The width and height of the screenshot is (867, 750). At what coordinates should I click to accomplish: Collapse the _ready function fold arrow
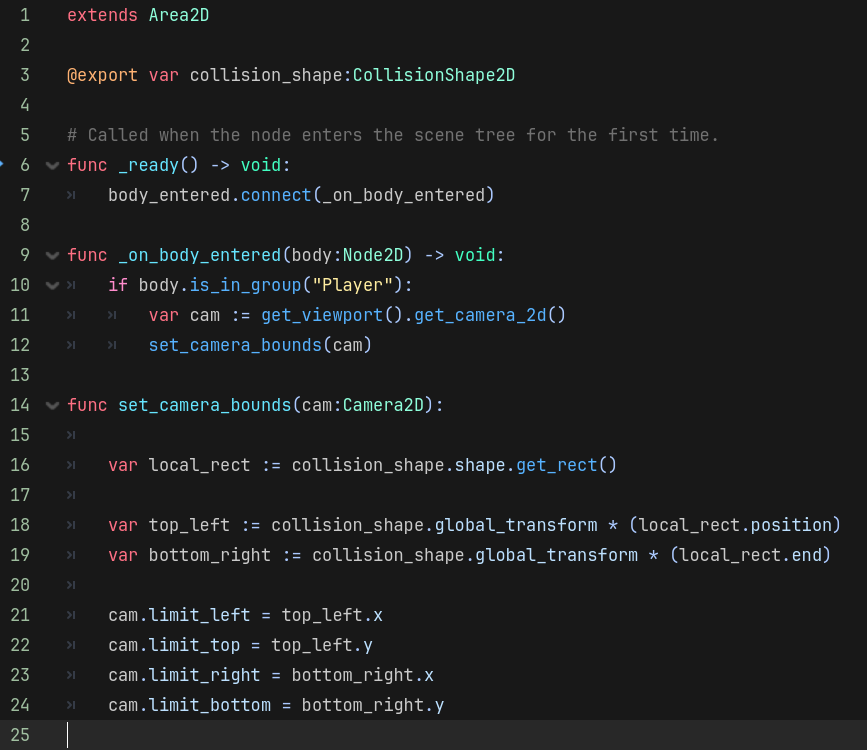(x=52, y=165)
